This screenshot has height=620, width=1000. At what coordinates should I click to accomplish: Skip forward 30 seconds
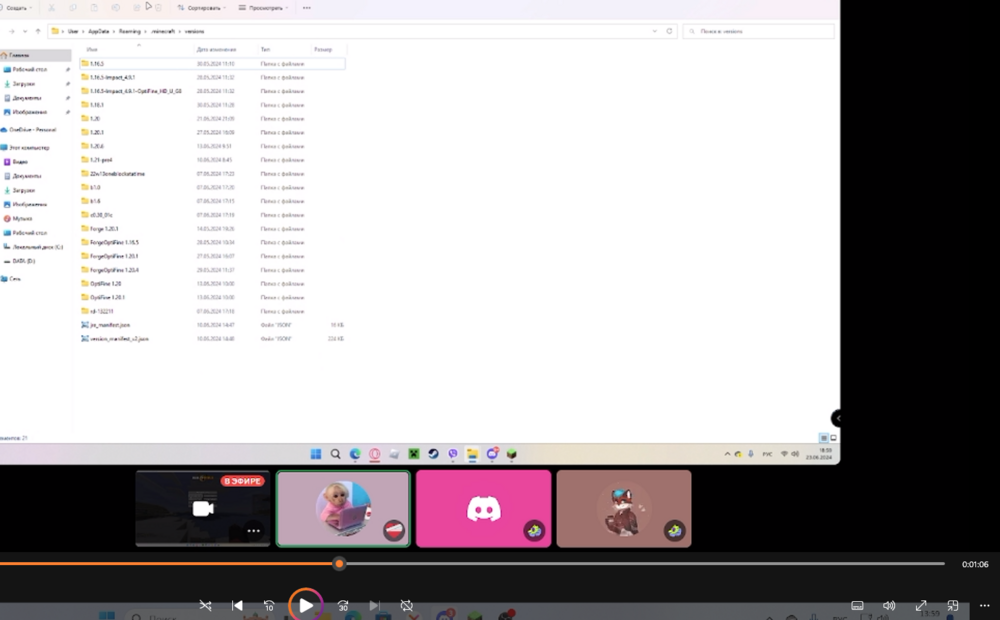(x=343, y=605)
